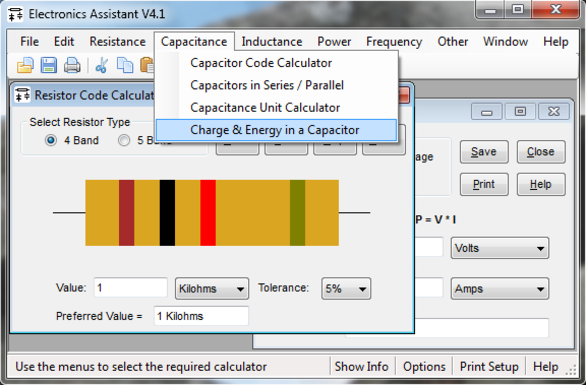Choose Capacitors in Series / Parallel
Viewport: 586px width, 385px height.
pyautogui.click(x=276, y=85)
